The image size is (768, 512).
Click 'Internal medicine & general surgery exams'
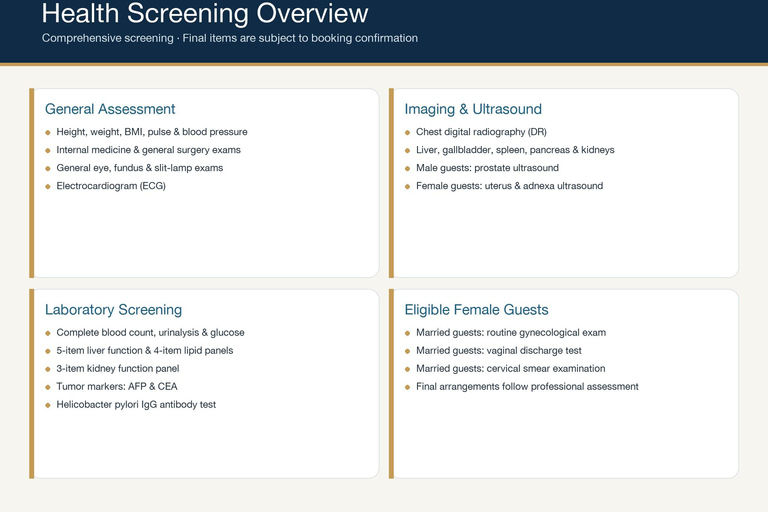[148, 150]
